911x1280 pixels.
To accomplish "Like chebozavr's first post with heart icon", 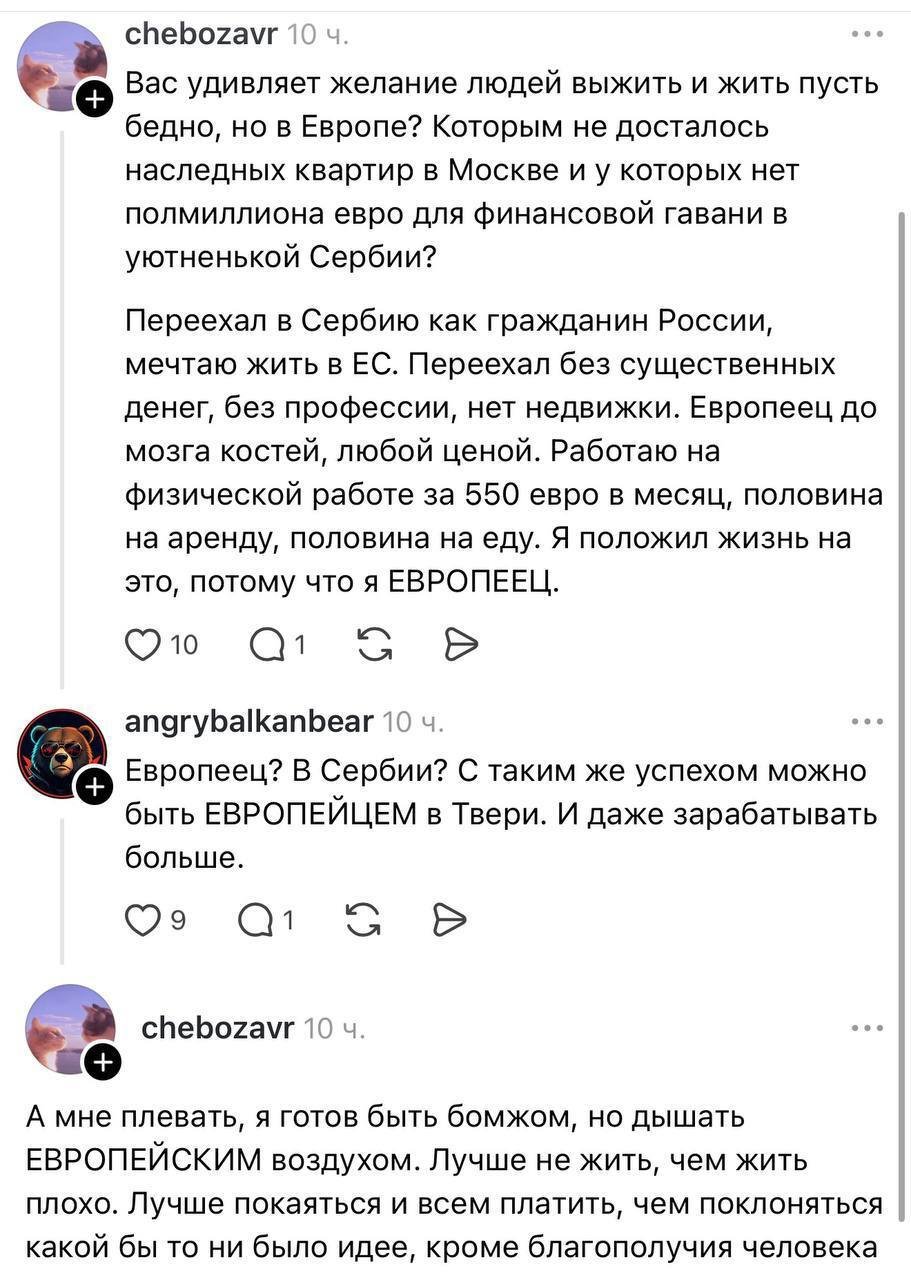I will pyautogui.click(x=144, y=646).
